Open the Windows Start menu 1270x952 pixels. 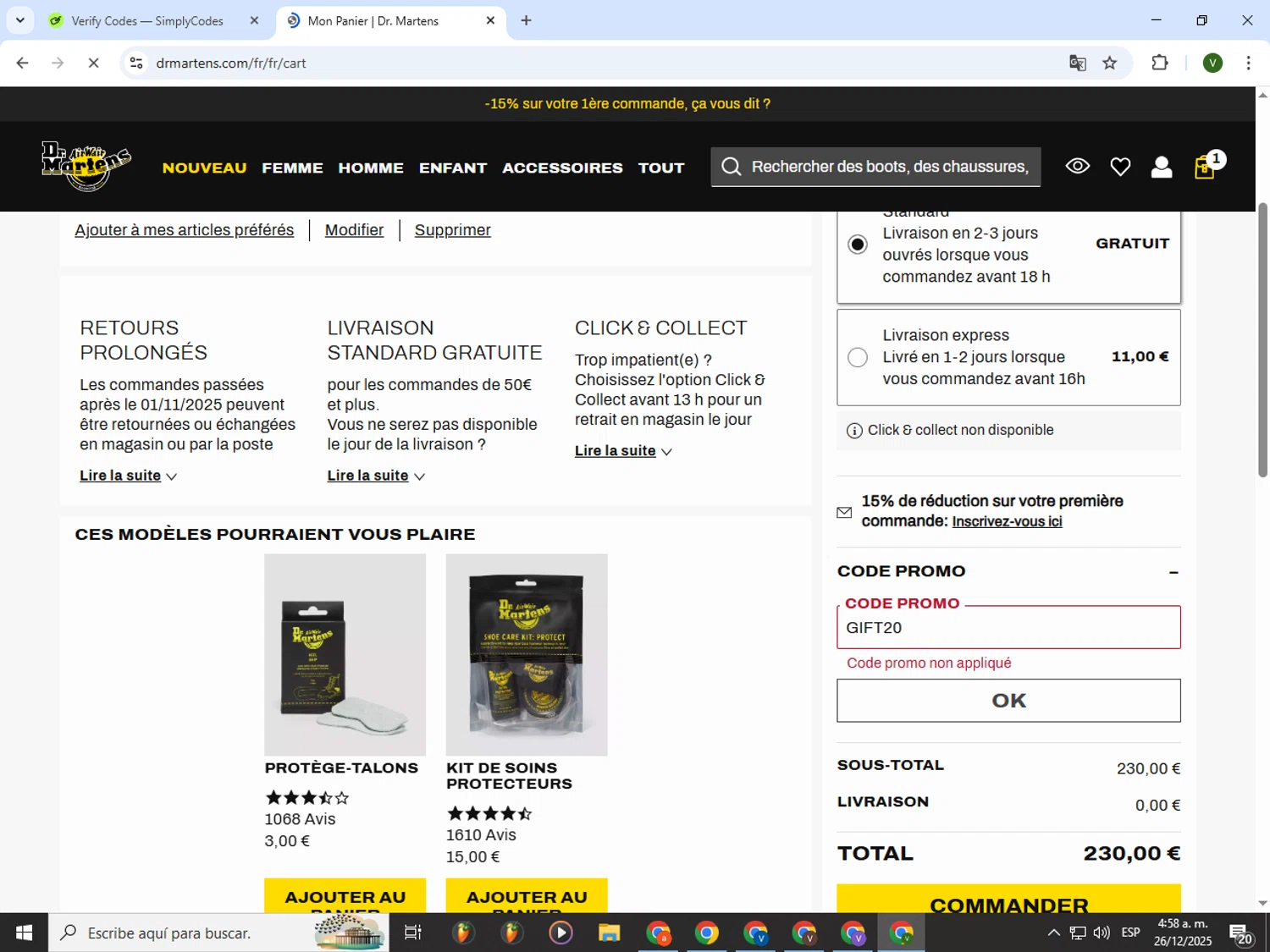(x=24, y=933)
